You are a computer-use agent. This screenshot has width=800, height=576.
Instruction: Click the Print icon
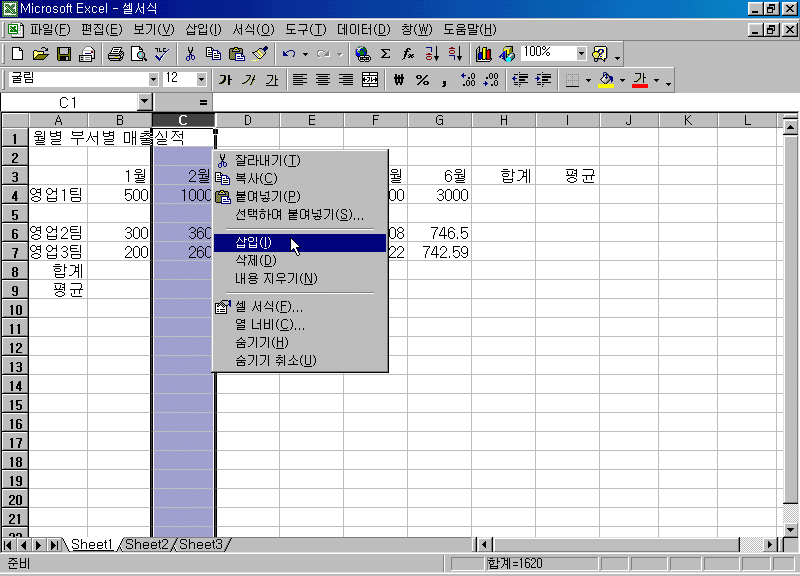pos(115,54)
